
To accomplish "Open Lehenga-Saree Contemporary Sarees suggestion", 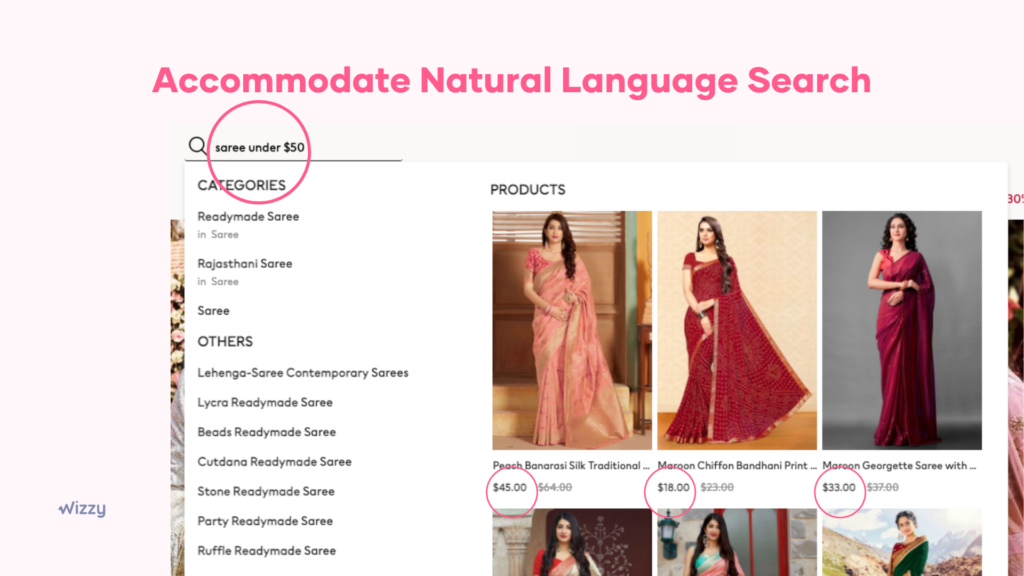I will point(303,373).
